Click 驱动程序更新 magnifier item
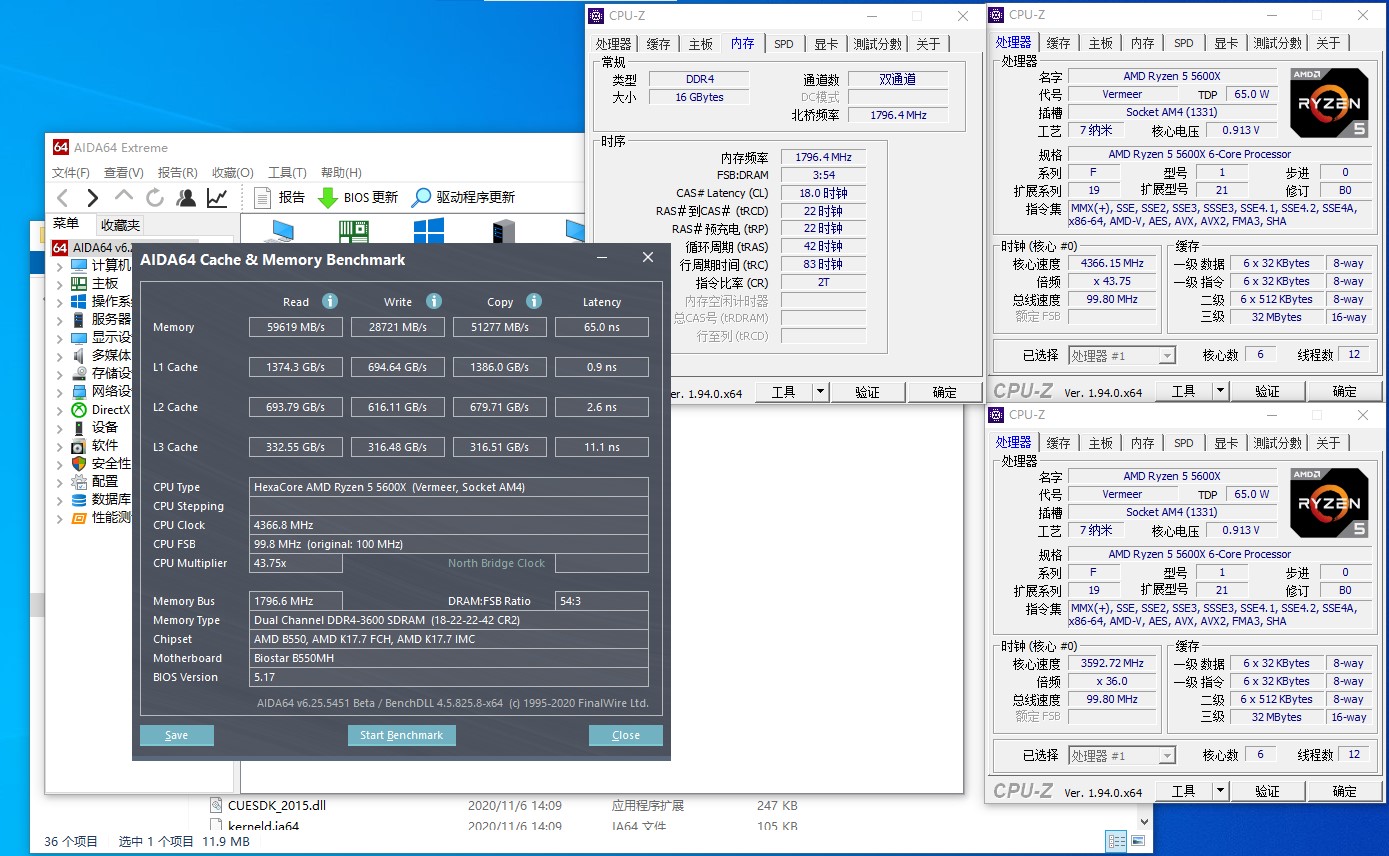Screen dimensions: 1389x856 pos(464,197)
